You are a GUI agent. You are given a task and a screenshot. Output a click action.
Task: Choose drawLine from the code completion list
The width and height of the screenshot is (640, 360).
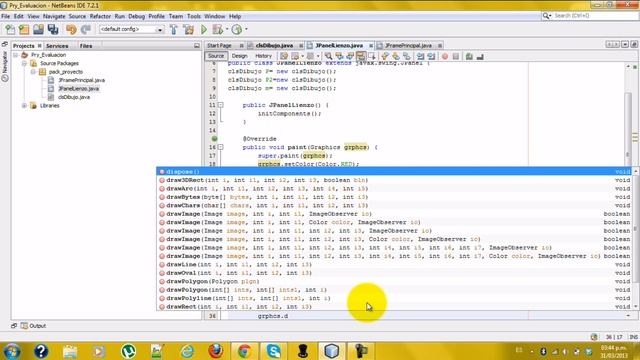pyautogui.click(x=395, y=264)
